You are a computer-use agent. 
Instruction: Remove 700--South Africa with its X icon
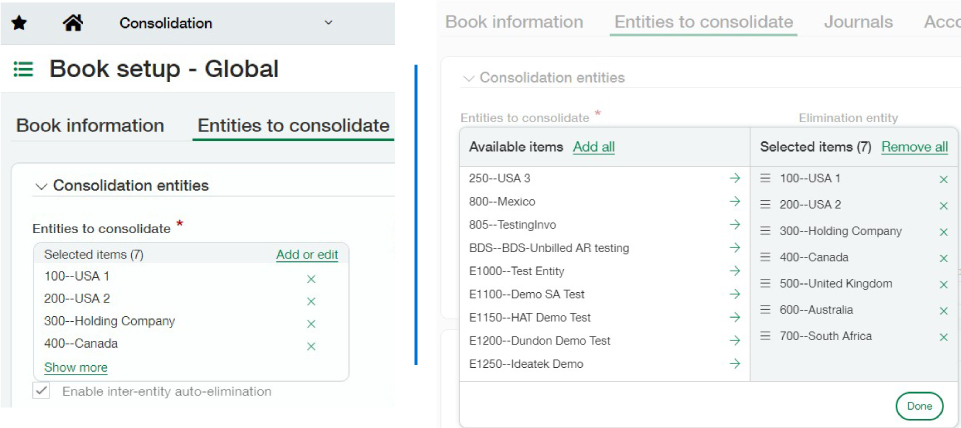tap(943, 337)
